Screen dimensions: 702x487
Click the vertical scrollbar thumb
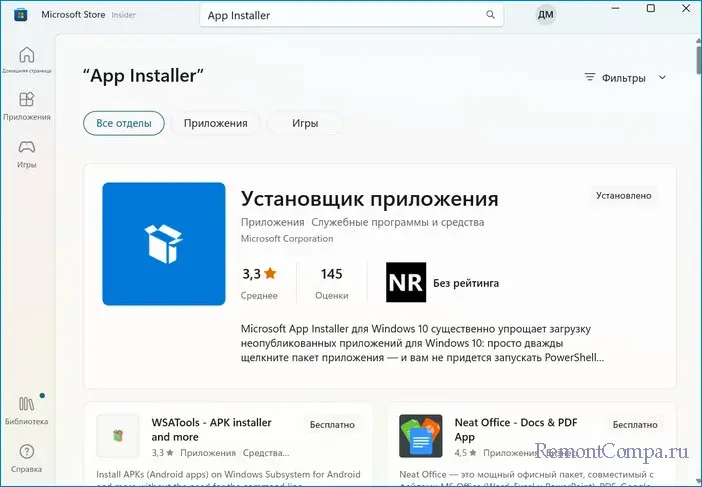[x=699, y=59]
